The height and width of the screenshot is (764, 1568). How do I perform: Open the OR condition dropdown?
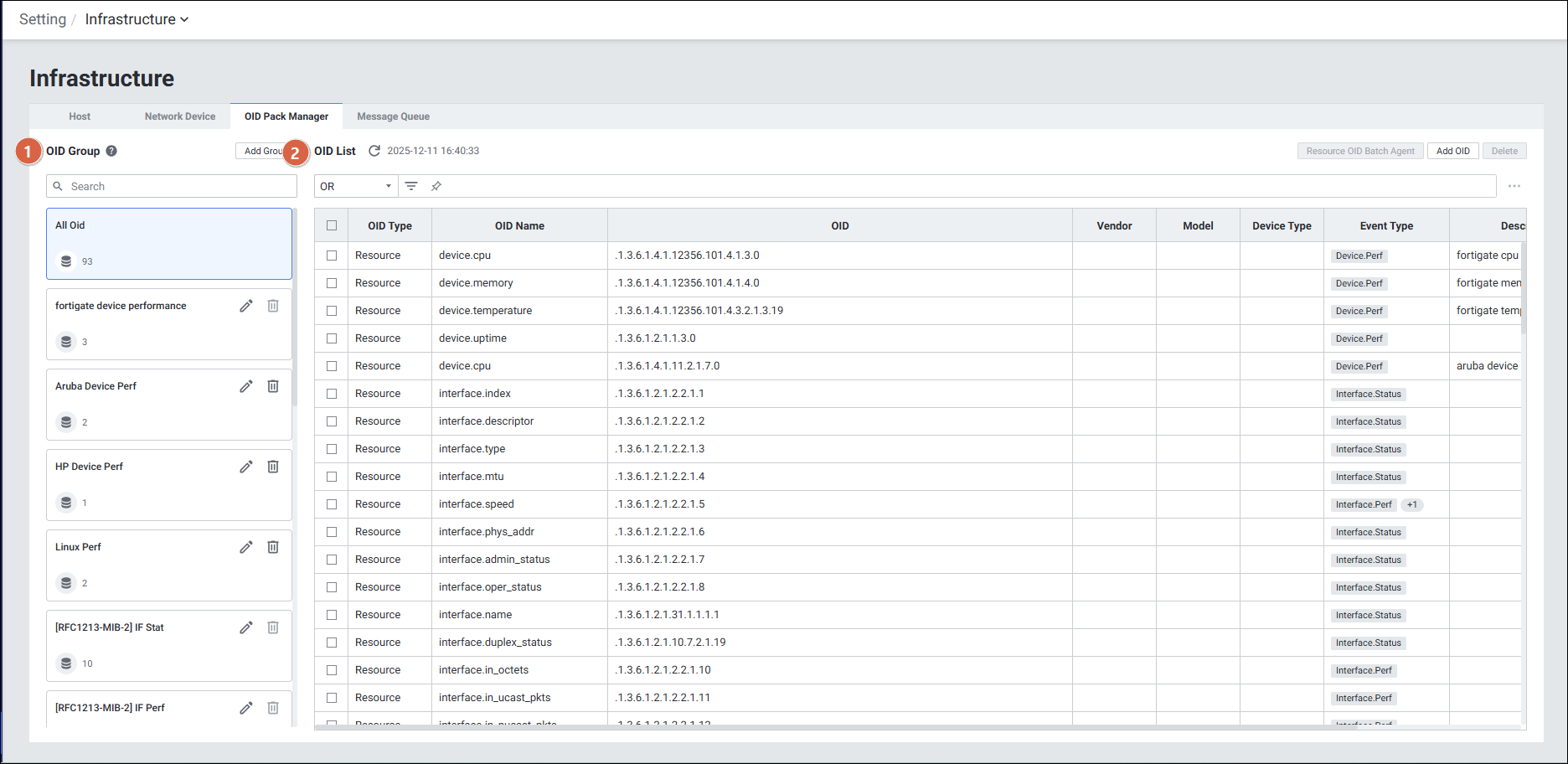pos(356,186)
